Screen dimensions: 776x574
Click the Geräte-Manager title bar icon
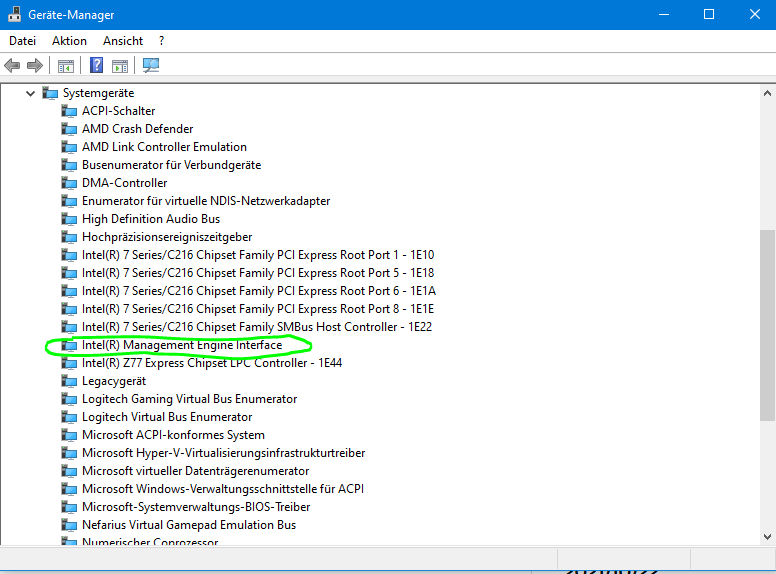tap(14, 14)
